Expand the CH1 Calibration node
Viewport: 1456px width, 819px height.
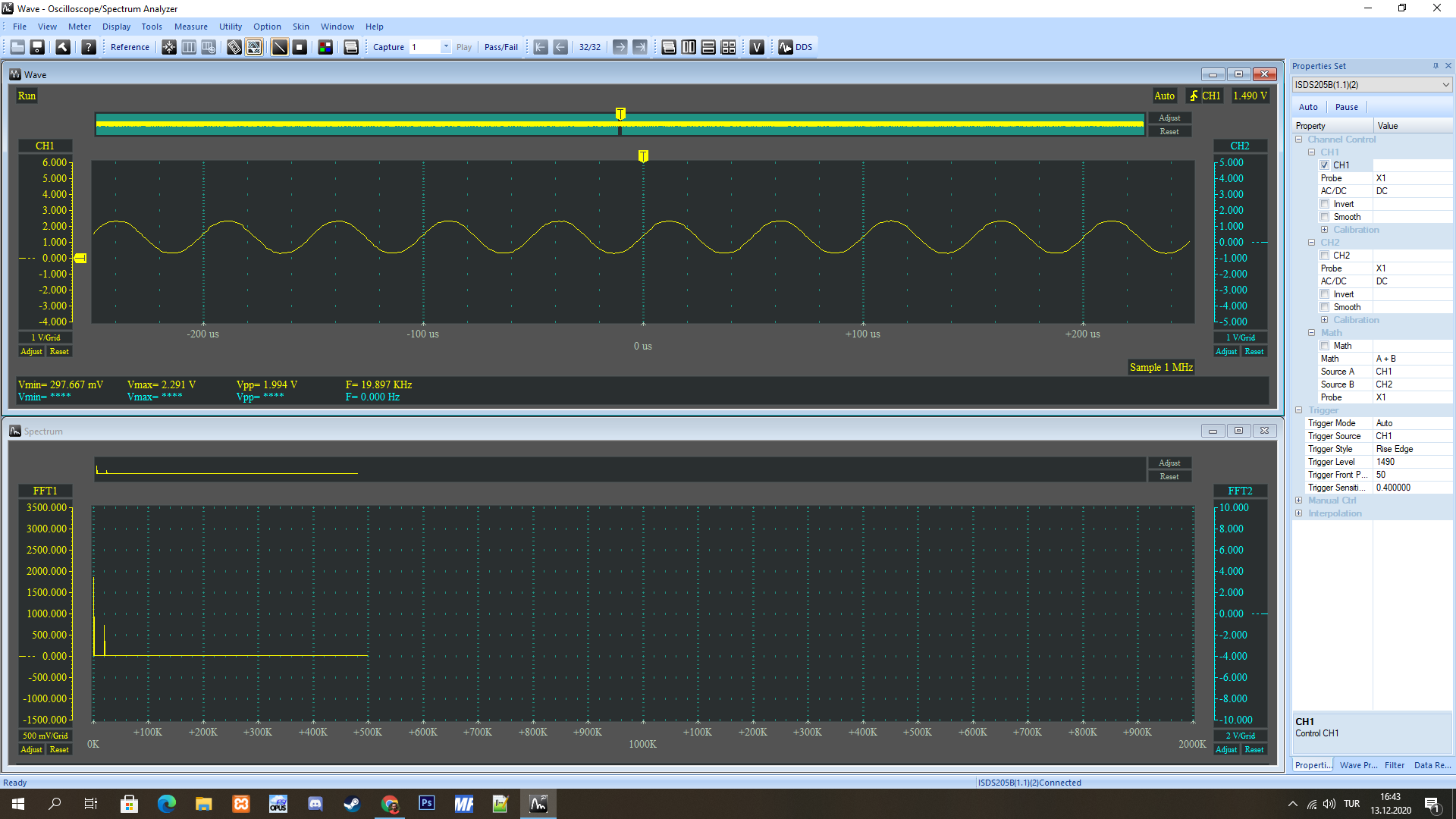pyautogui.click(x=1325, y=230)
